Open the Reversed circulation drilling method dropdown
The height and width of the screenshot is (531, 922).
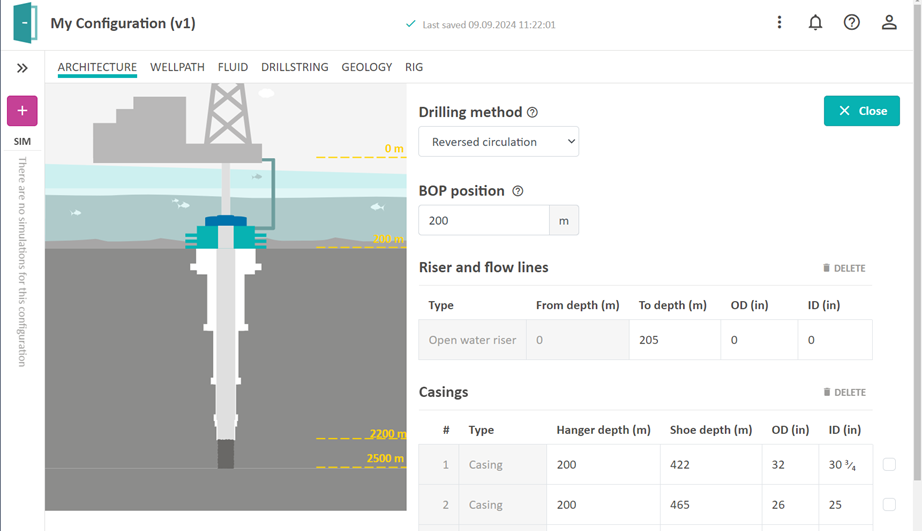498,142
